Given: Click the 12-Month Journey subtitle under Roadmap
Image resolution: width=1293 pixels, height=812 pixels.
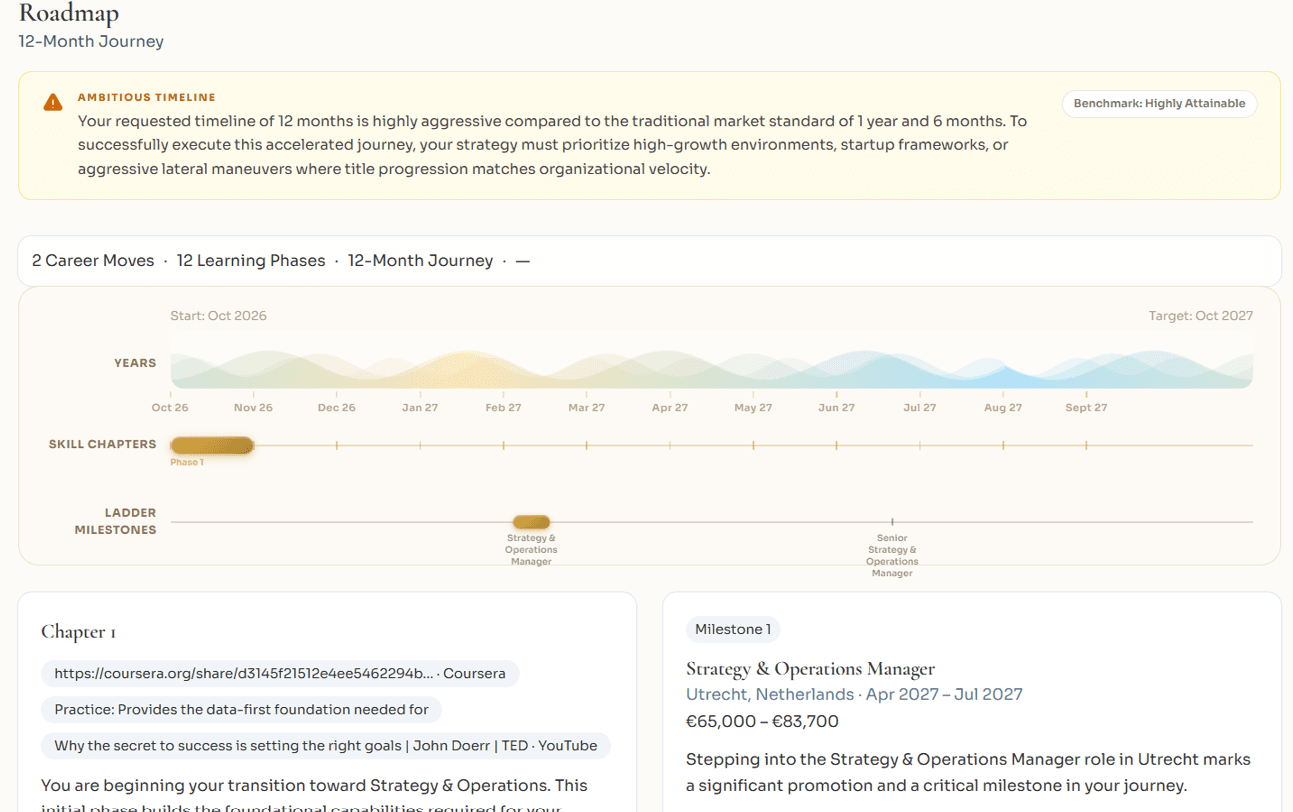Looking at the screenshot, I should [91, 42].
